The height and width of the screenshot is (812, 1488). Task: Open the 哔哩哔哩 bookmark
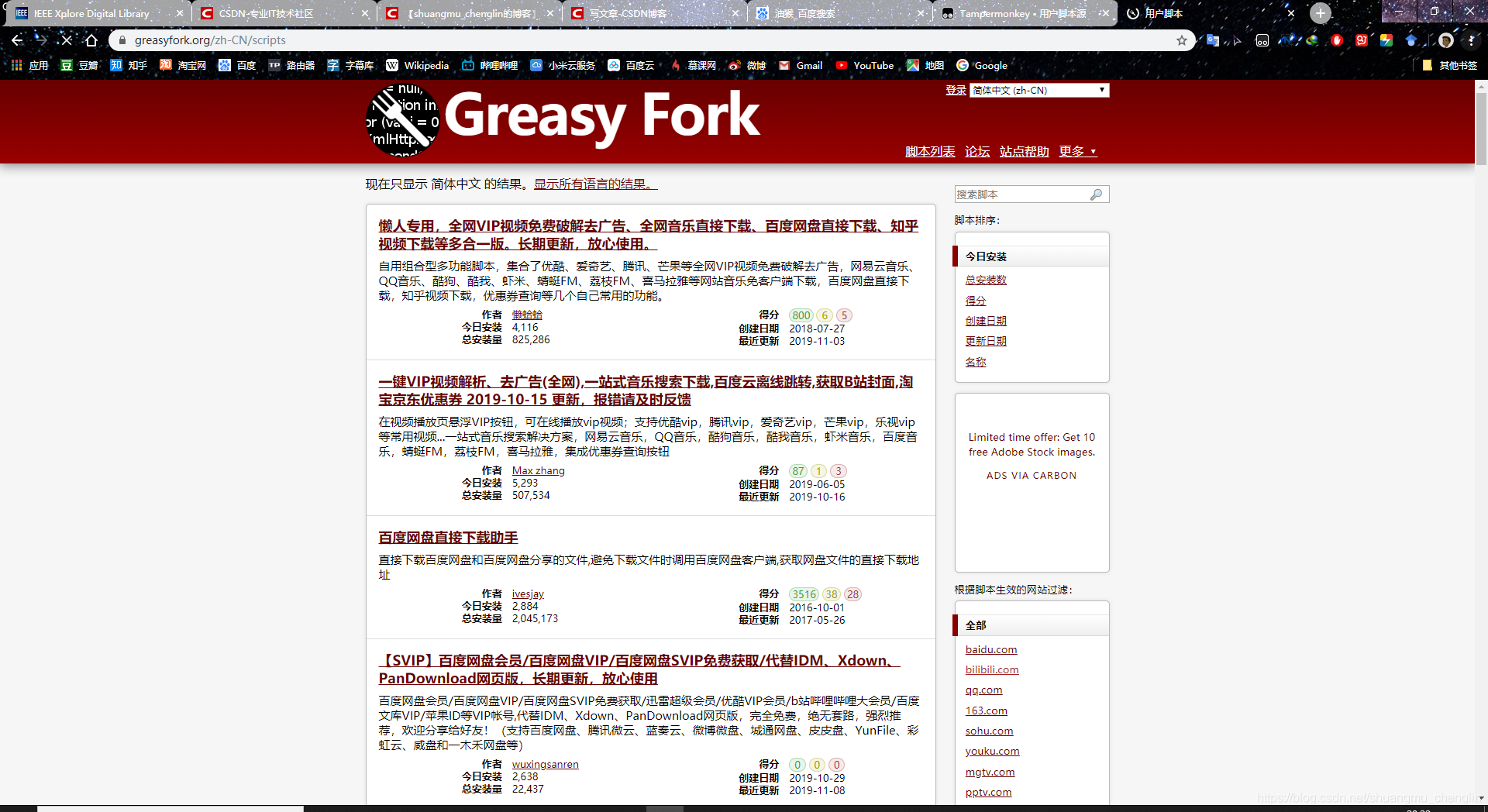pyautogui.click(x=490, y=66)
